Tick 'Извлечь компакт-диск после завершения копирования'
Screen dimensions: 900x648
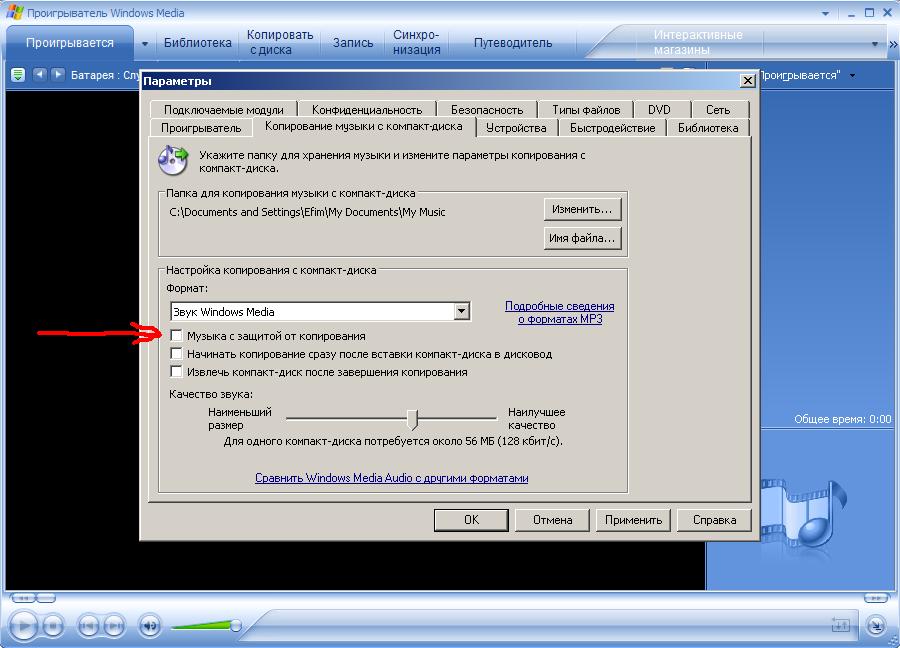pyautogui.click(x=177, y=372)
